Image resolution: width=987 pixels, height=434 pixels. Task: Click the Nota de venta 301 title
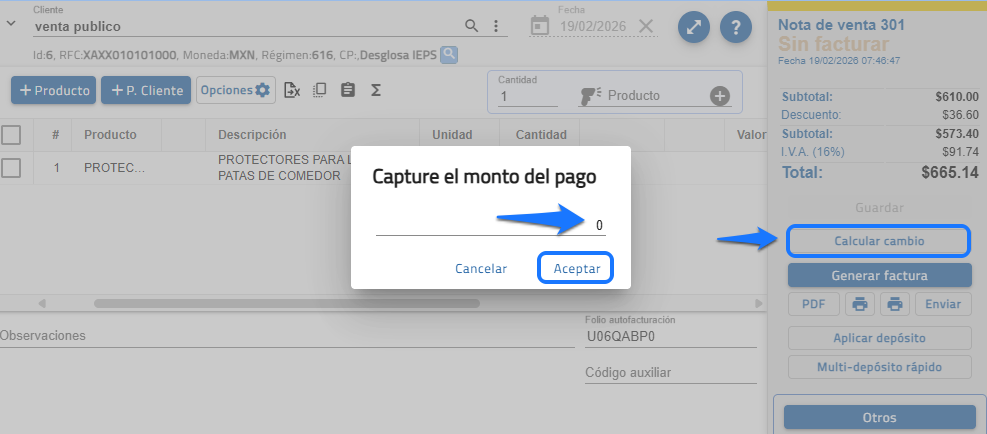[x=842, y=25]
